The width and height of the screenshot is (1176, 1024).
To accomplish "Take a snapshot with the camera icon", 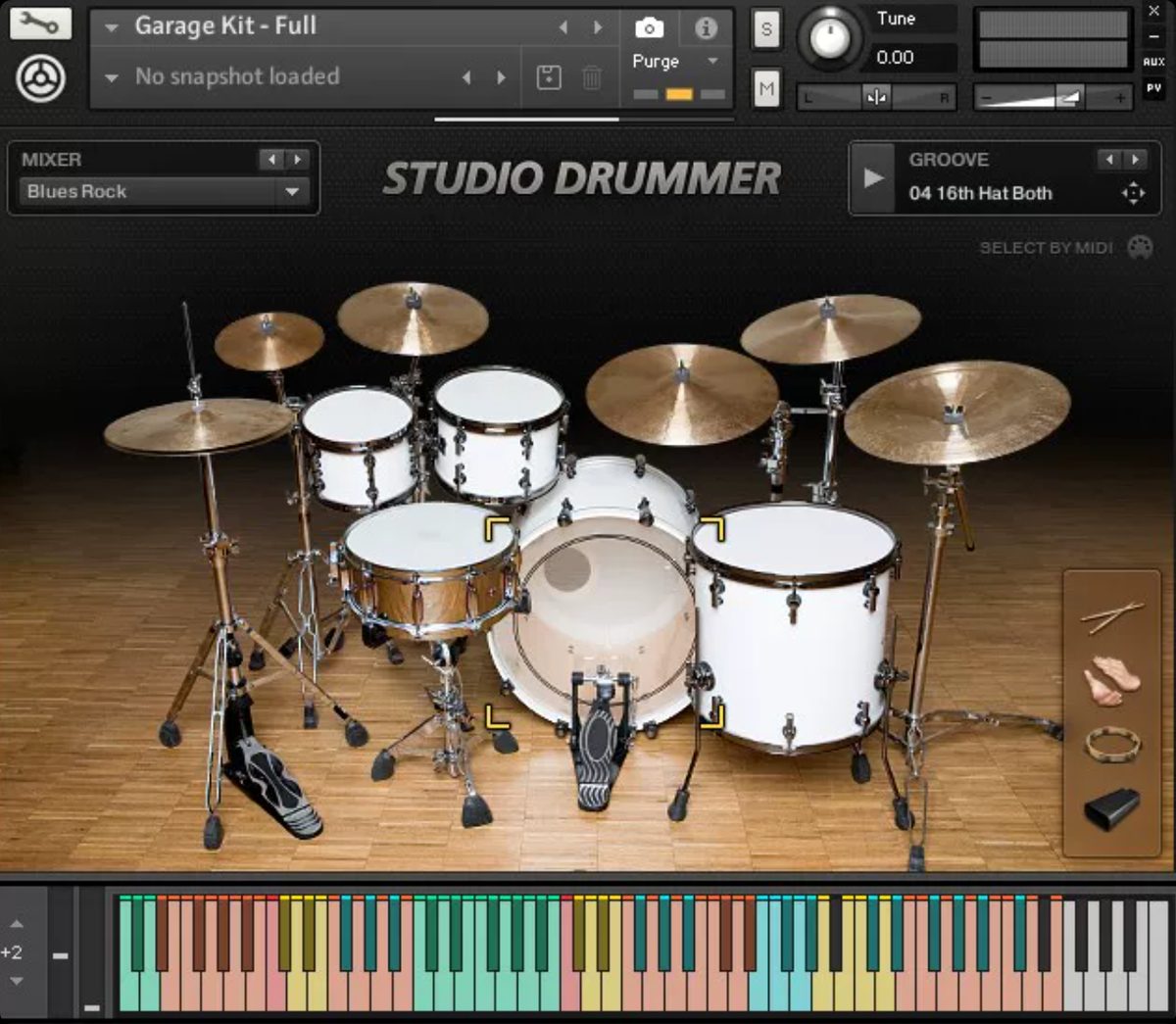I will [x=649, y=28].
